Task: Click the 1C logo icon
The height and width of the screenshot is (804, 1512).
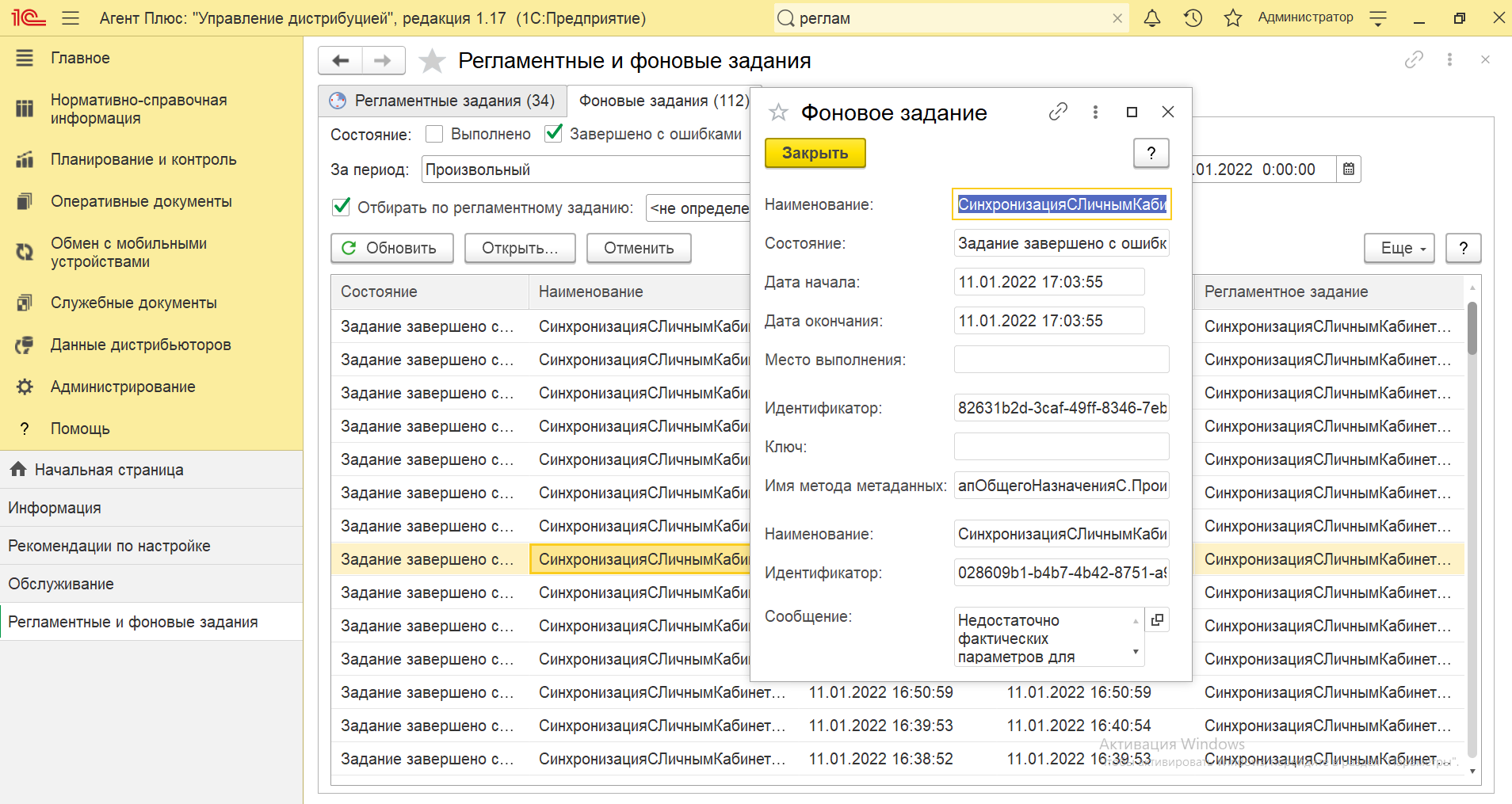Action: click(29, 17)
